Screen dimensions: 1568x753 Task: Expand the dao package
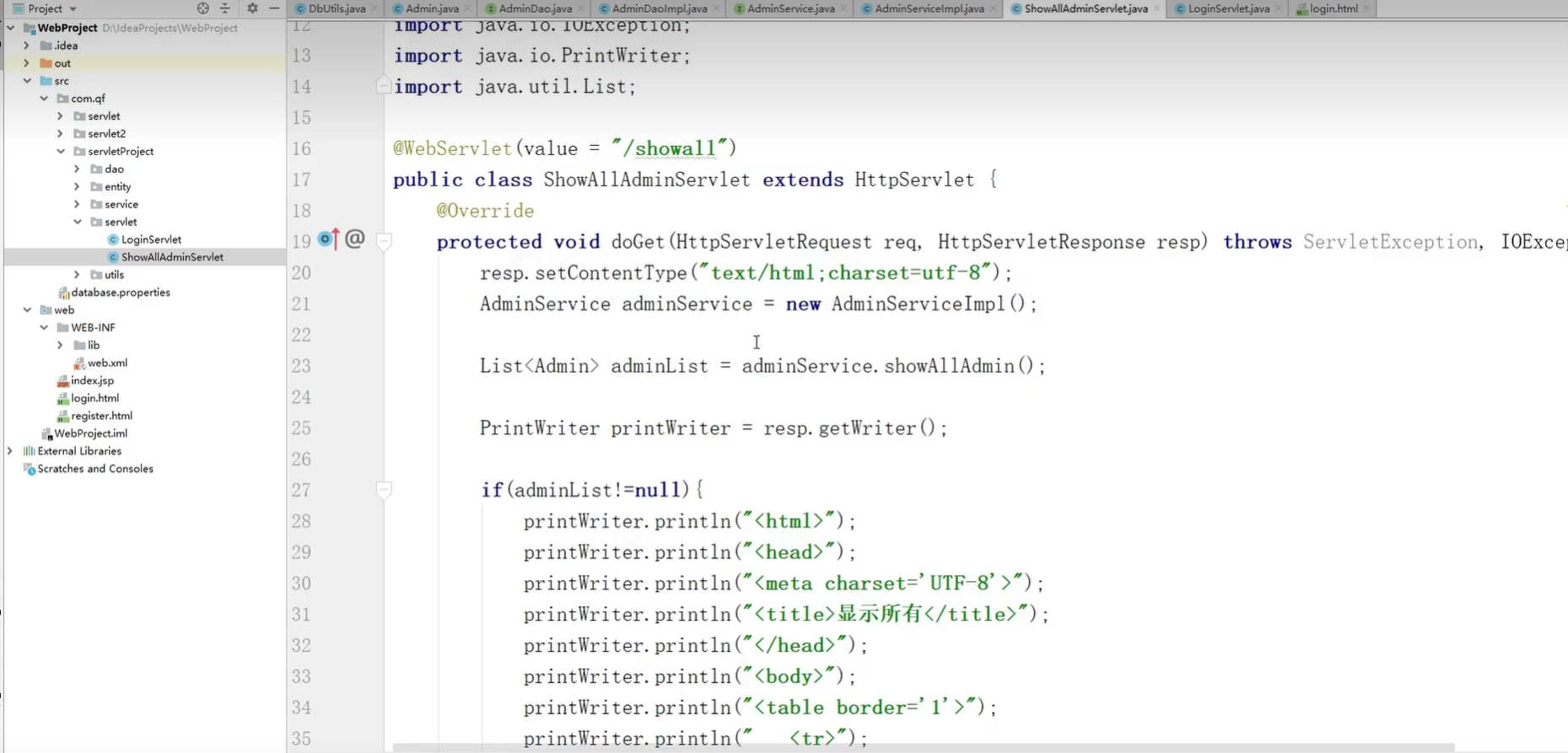pos(78,169)
